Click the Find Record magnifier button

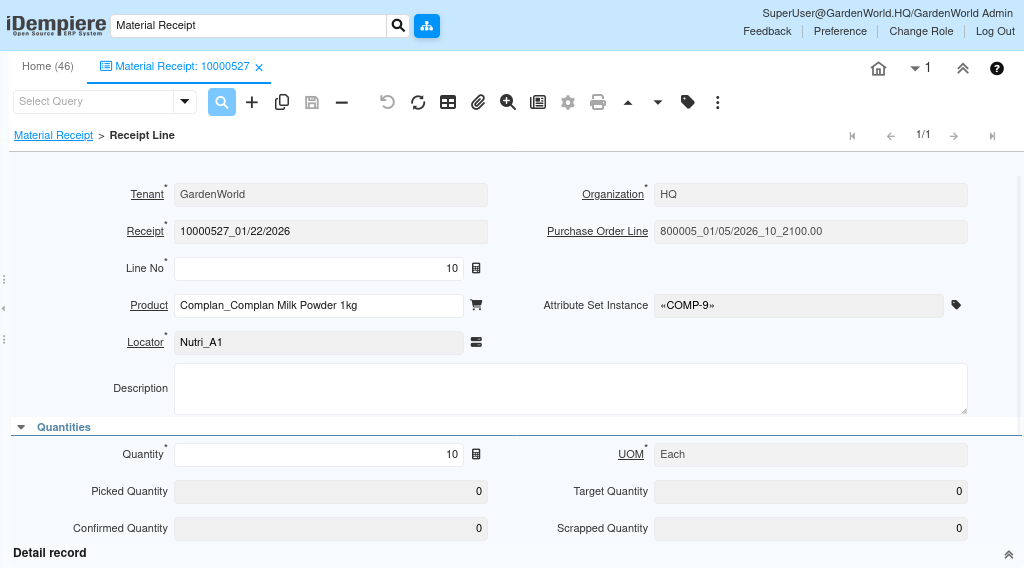coord(222,102)
